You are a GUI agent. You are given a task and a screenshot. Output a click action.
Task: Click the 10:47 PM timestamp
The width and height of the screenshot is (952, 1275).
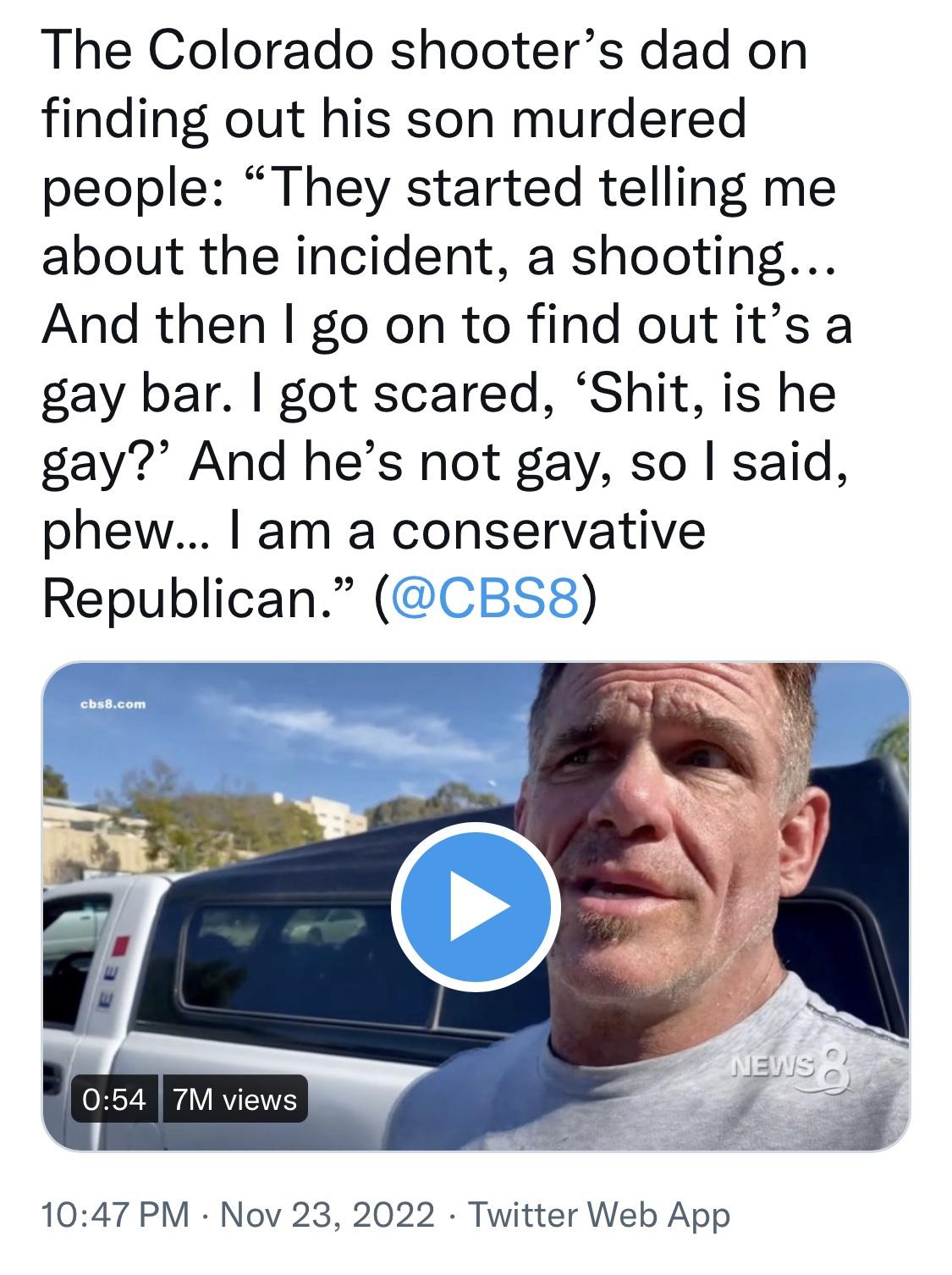(x=116, y=1216)
